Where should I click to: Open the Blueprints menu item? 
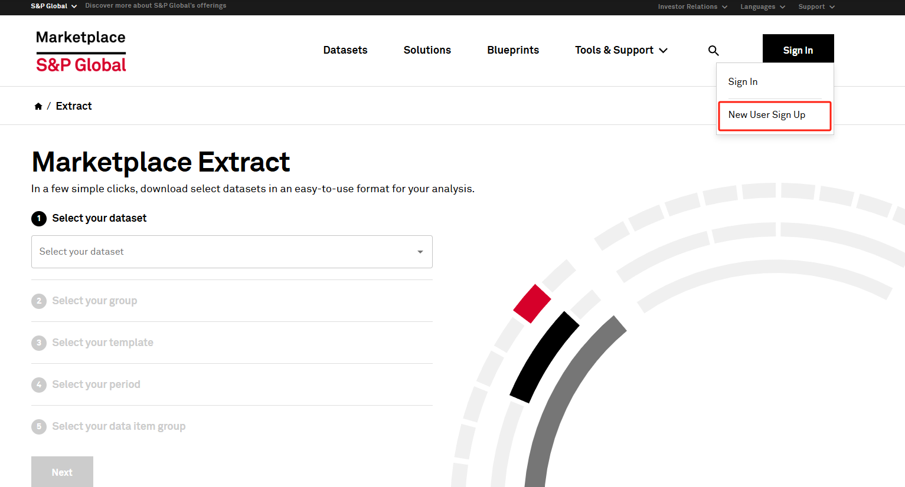pyautogui.click(x=513, y=50)
